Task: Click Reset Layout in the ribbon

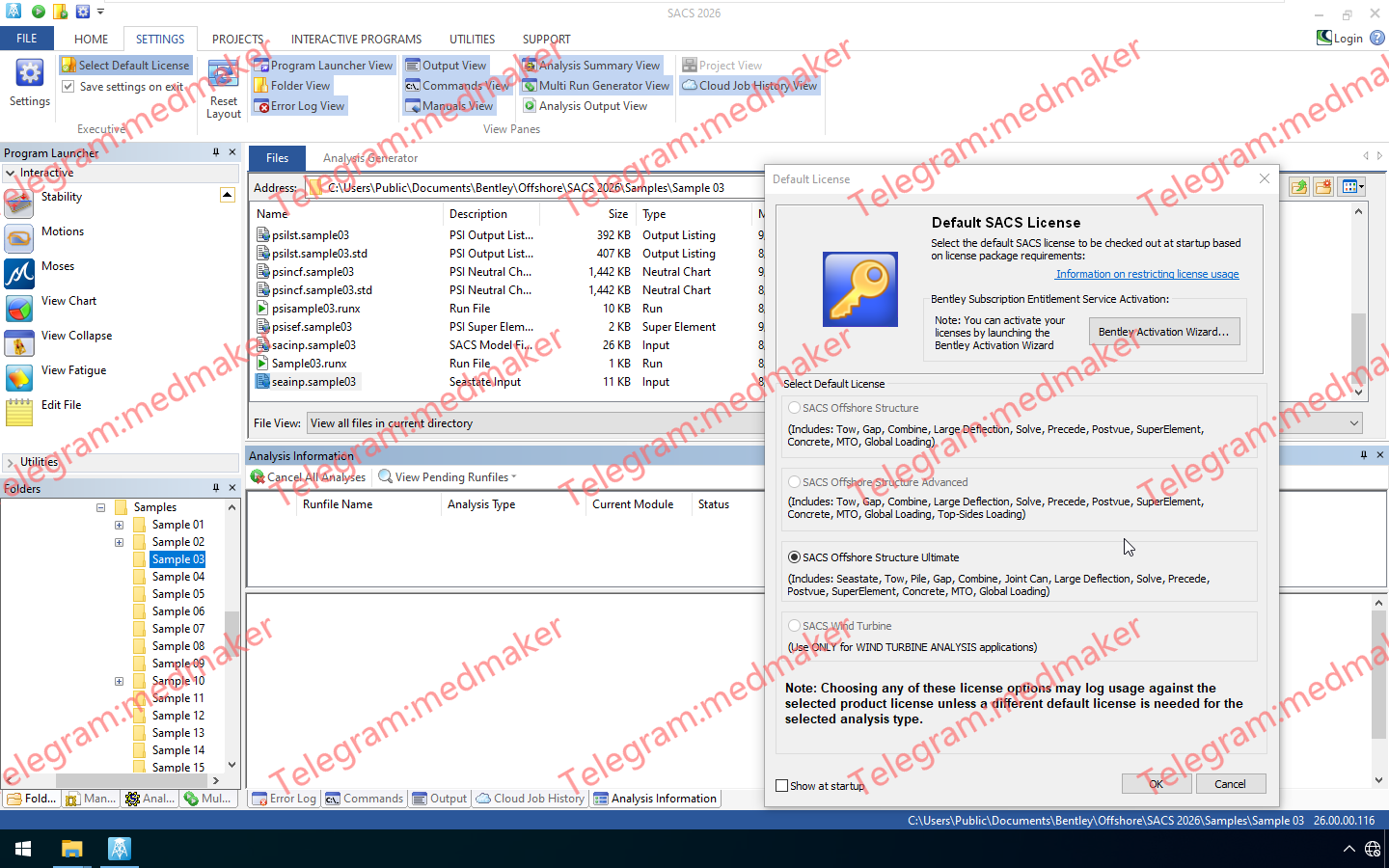Action: 224,89
